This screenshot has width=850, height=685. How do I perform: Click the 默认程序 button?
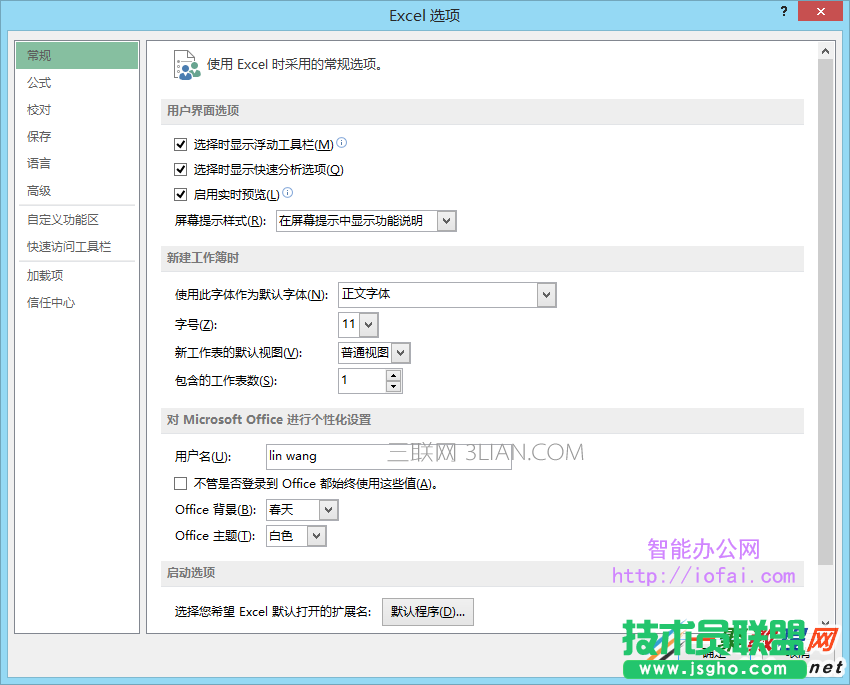(427, 611)
